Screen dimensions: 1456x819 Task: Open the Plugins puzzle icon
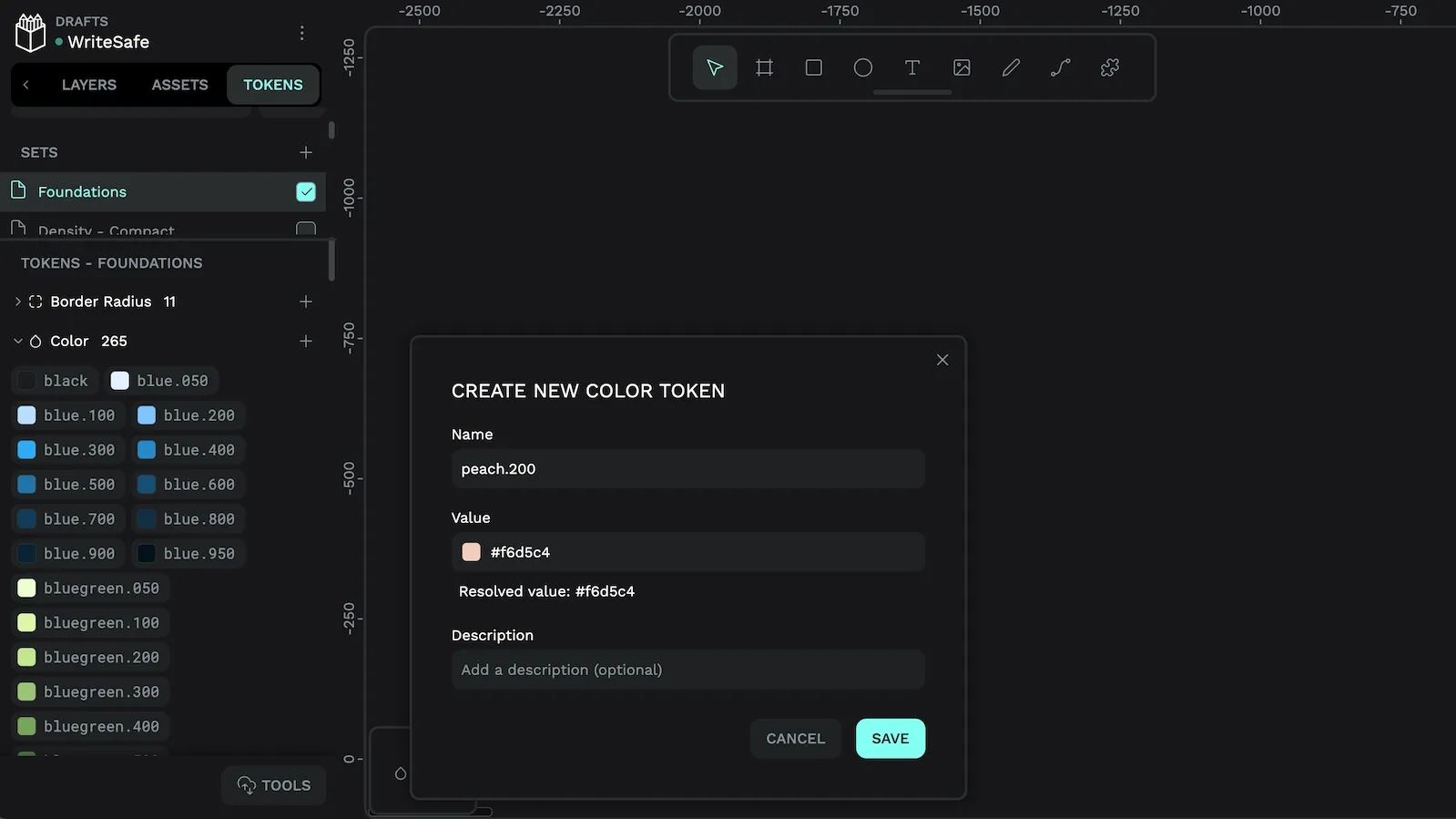pos(1109,67)
